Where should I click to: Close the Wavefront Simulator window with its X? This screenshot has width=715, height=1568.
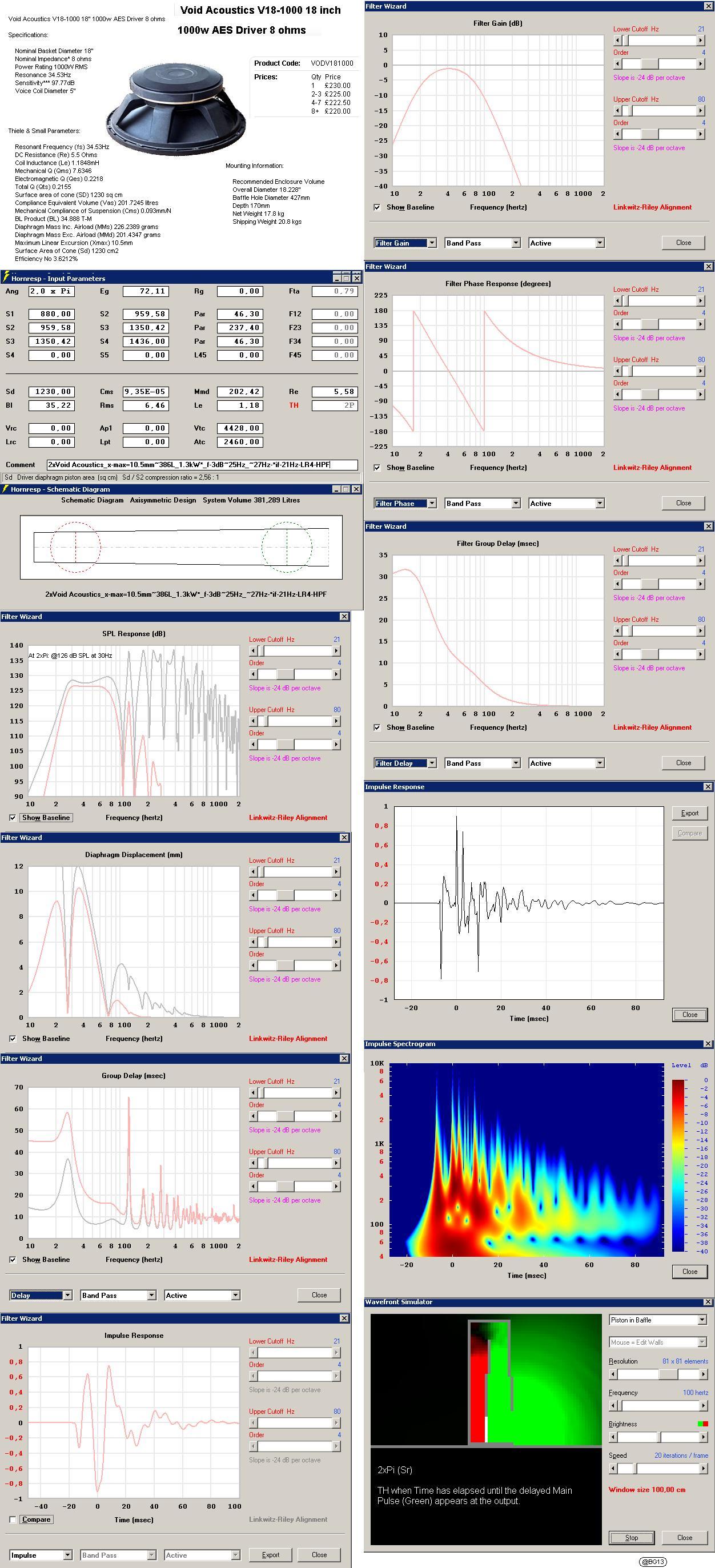[708, 1302]
